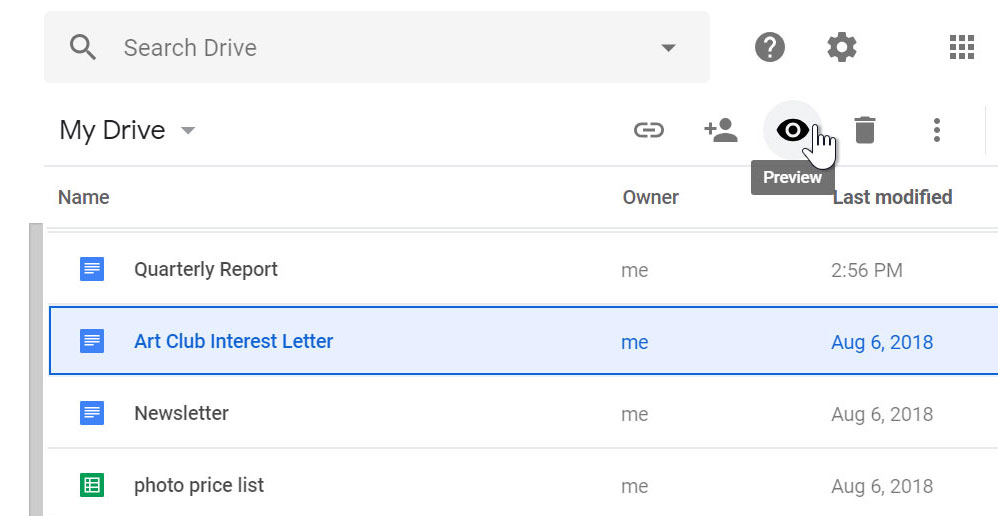The image size is (998, 516).
Task: Open the More actions three-dot menu
Action: point(937,130)
